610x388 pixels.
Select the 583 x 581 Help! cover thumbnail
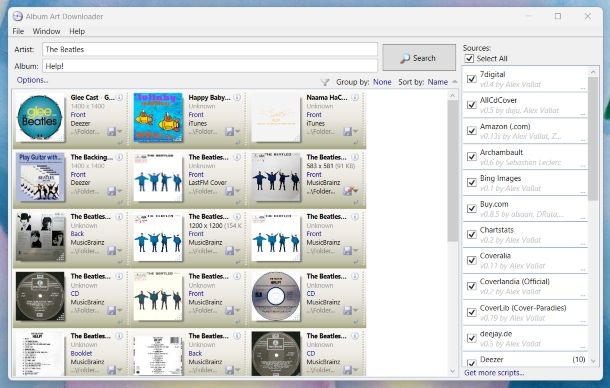point(276,177)
